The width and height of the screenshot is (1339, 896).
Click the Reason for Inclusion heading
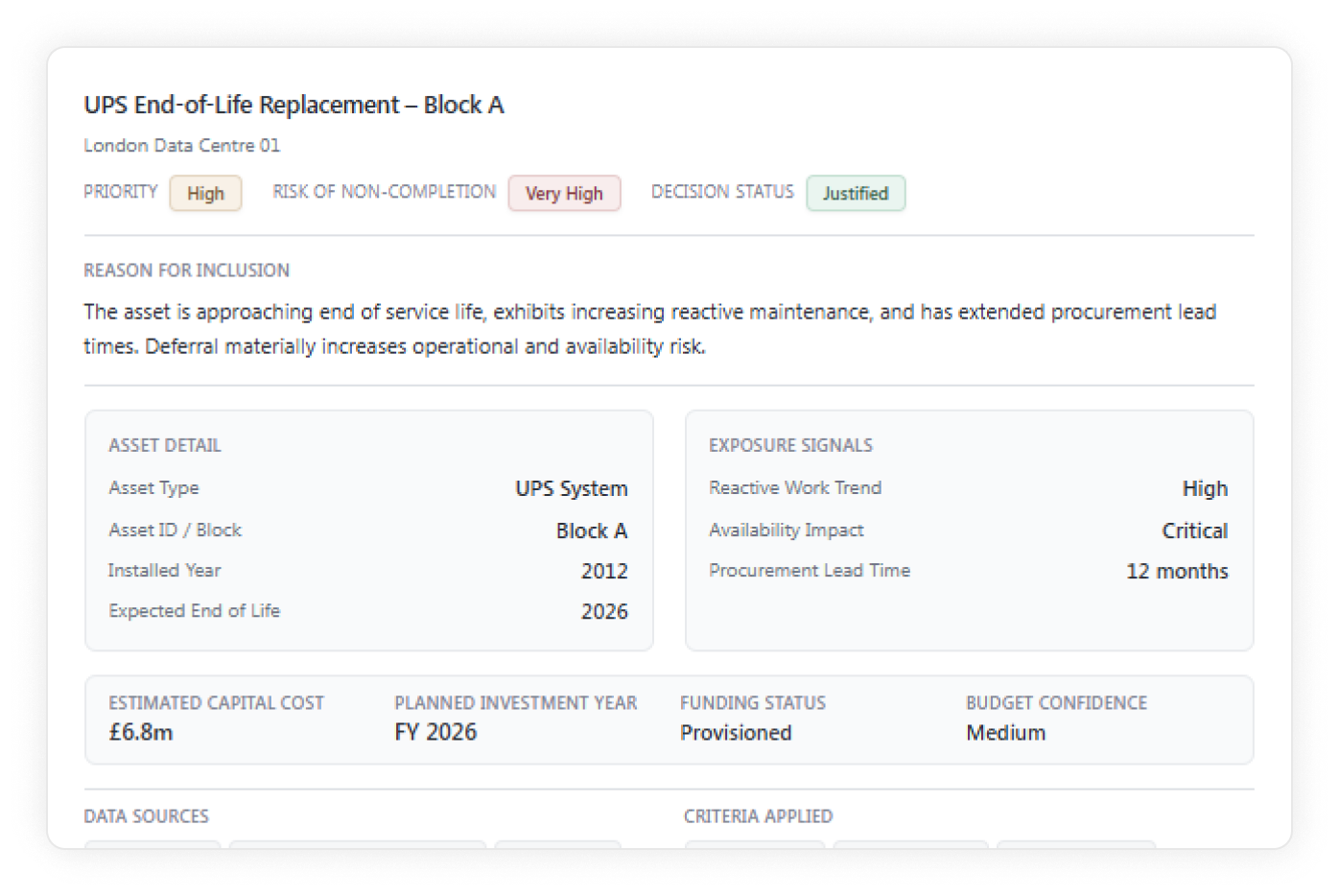(186, 271)
